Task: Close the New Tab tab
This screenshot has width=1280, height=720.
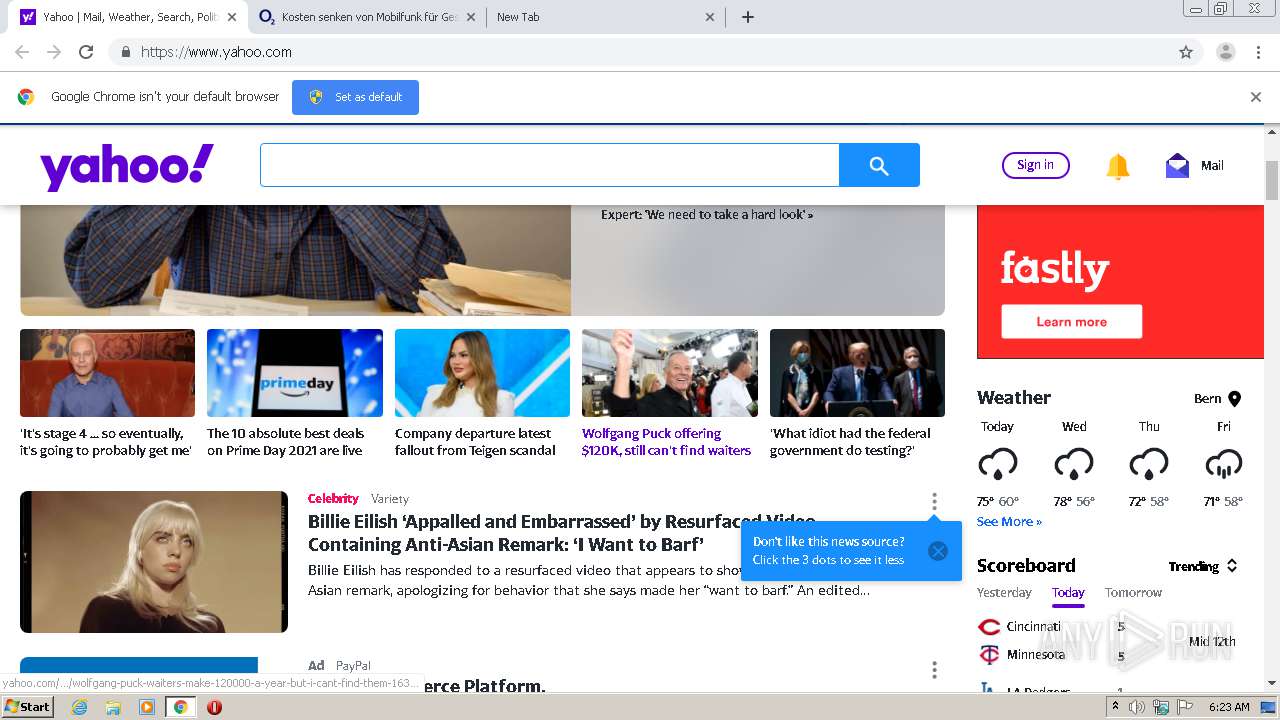Action: pyautogui.click(x=710, y=17)
